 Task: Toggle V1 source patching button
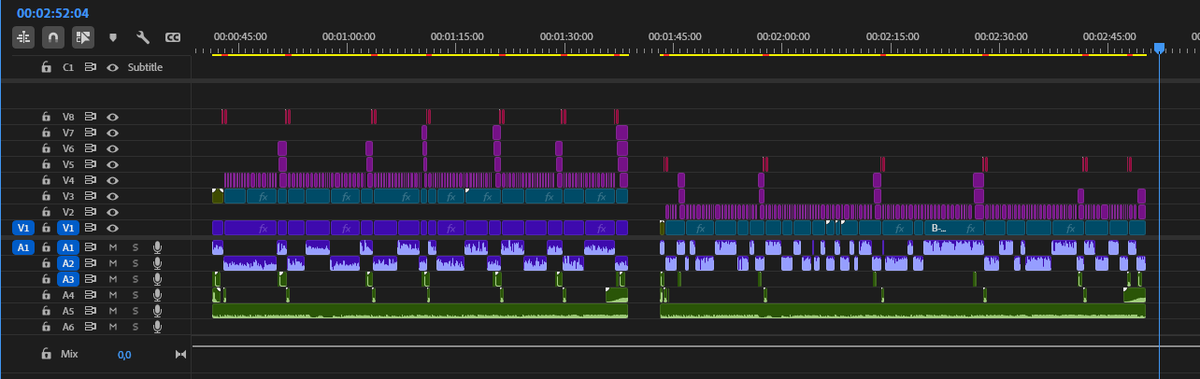click(x=23, y=228)
